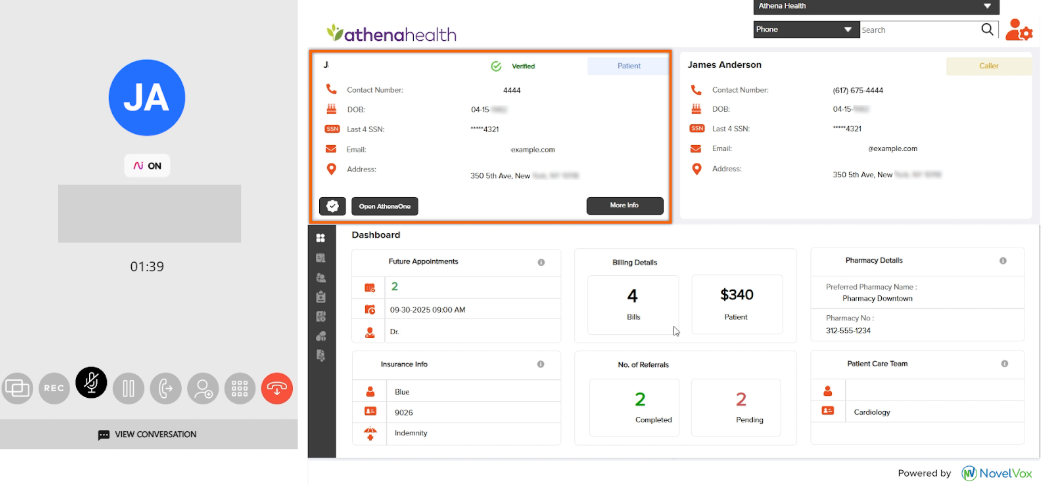Click the caller number (617) 675-4444
Image resolution: width=1053 pixels, height=485 pixels.
pos(858,90)
